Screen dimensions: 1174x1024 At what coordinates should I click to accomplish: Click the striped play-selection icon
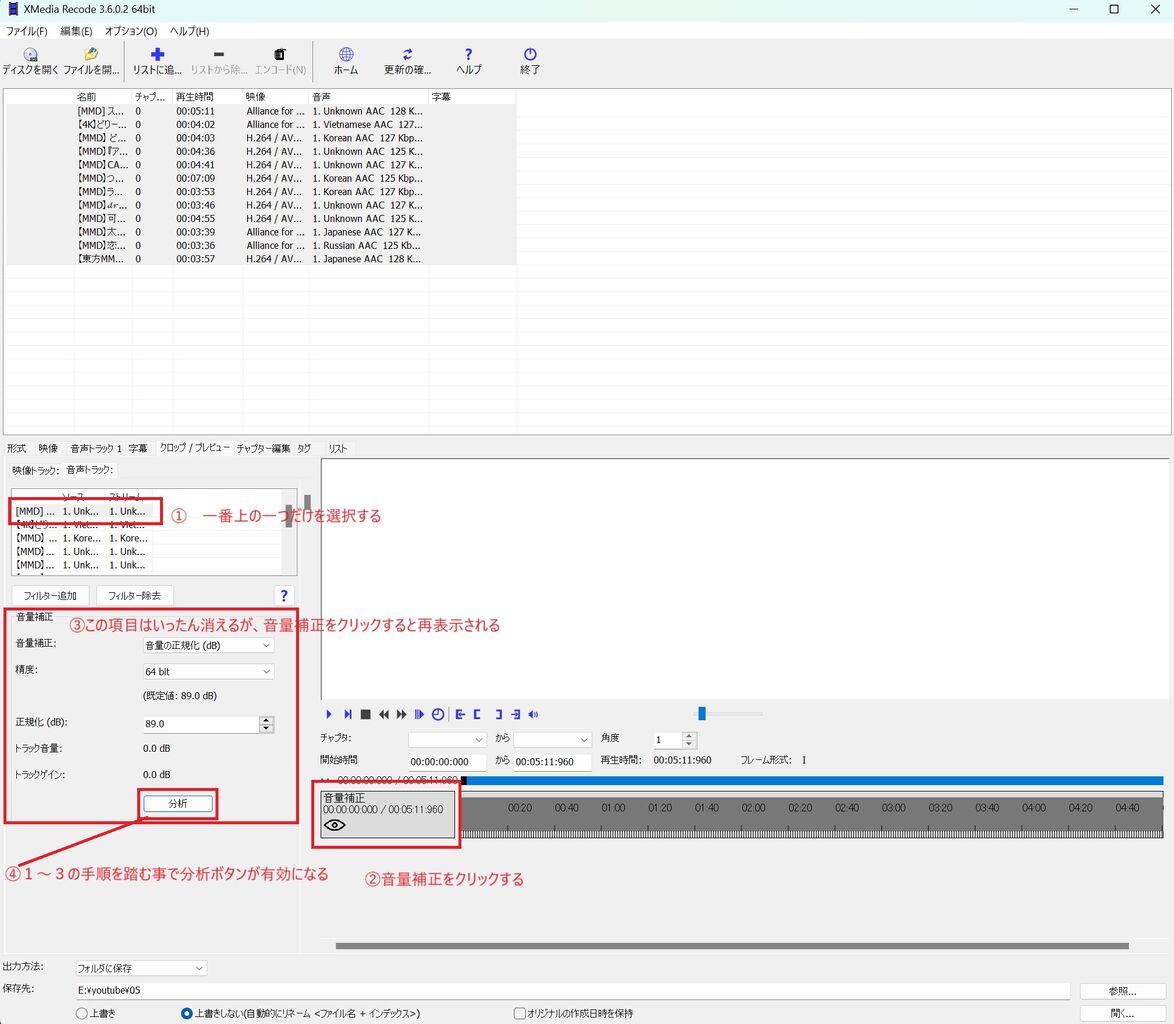pyautogui.click(x=419, y=714)
